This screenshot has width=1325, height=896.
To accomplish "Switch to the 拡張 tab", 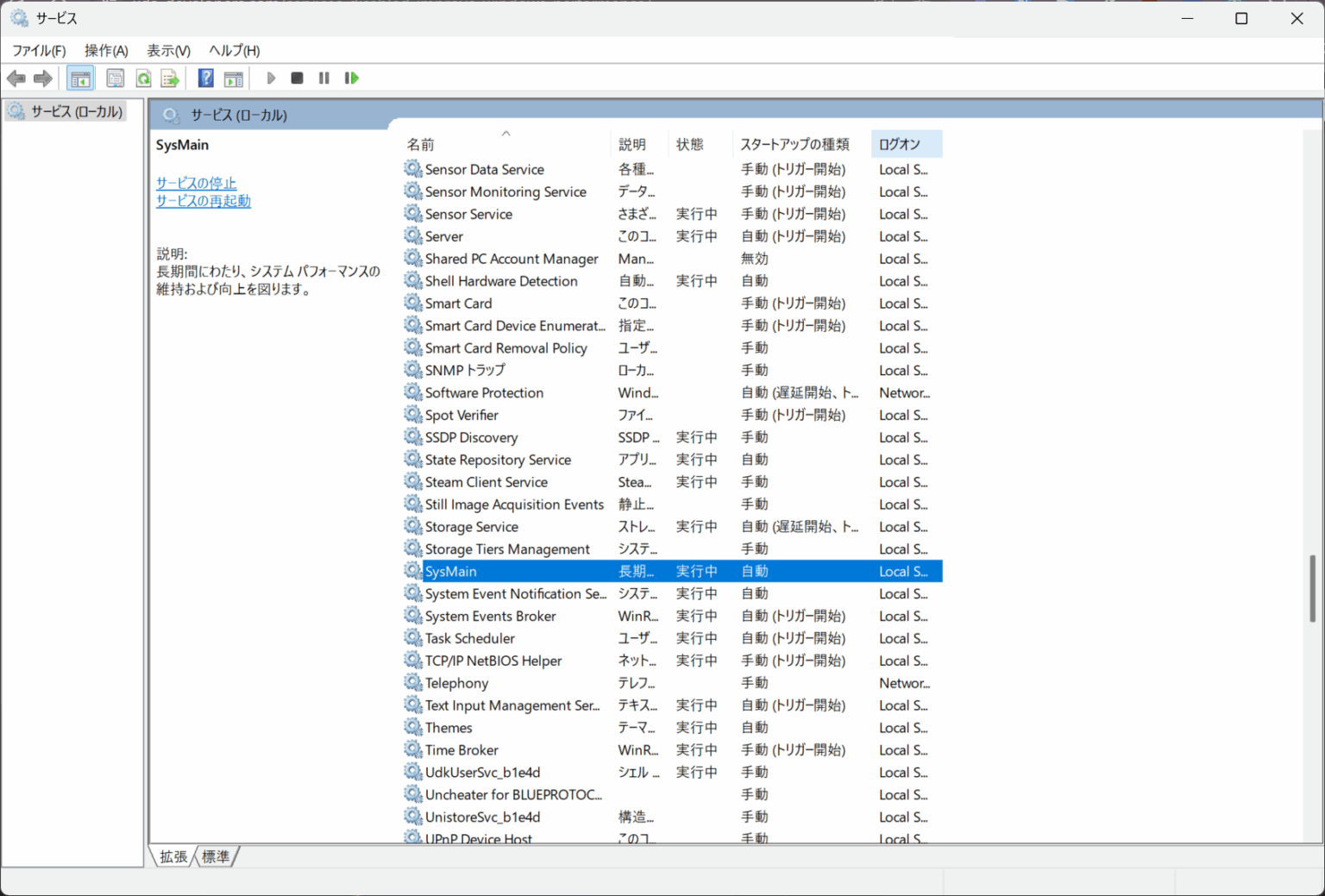I will [x=172, y=855].
